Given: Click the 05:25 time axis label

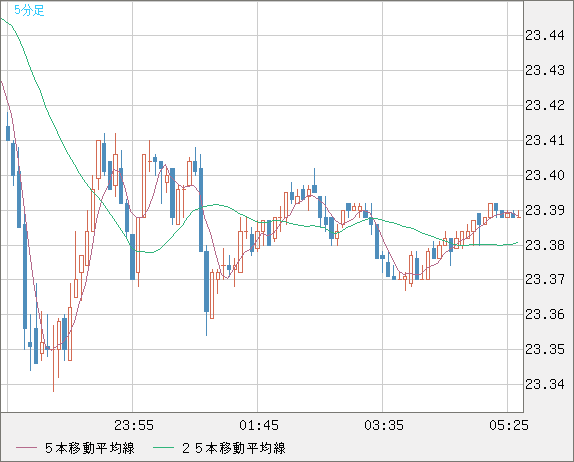Looking at the screenshot, I should point(509,425).
